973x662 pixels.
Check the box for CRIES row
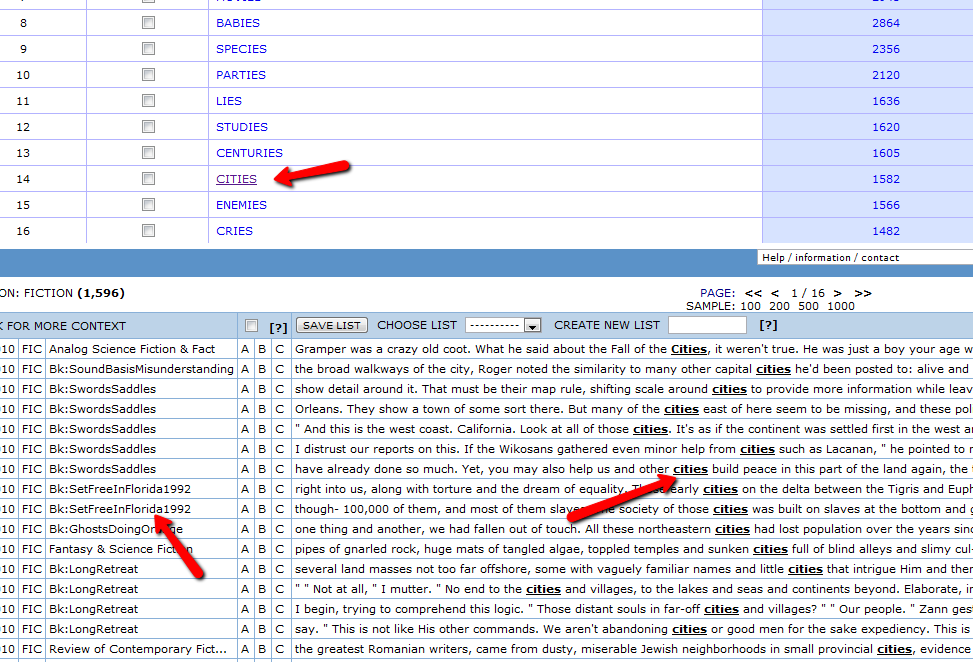[x=148, y=231]
